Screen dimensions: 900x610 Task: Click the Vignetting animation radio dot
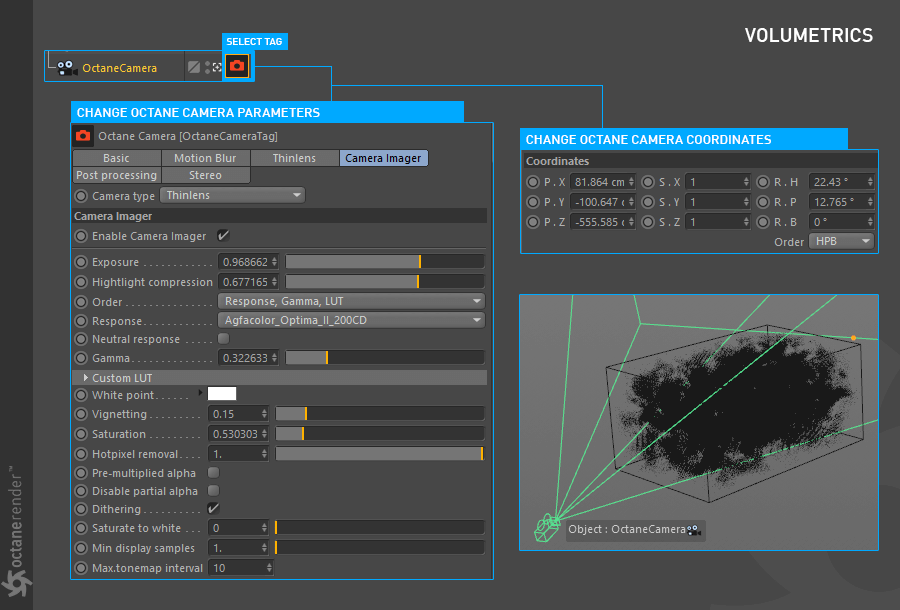81,414
